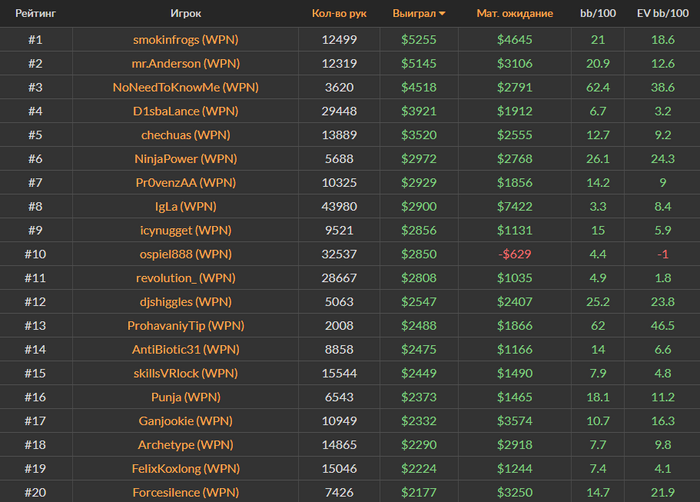
Task: Open Forcesilence (WPN) player profile
Action: (x=186, y=492)
